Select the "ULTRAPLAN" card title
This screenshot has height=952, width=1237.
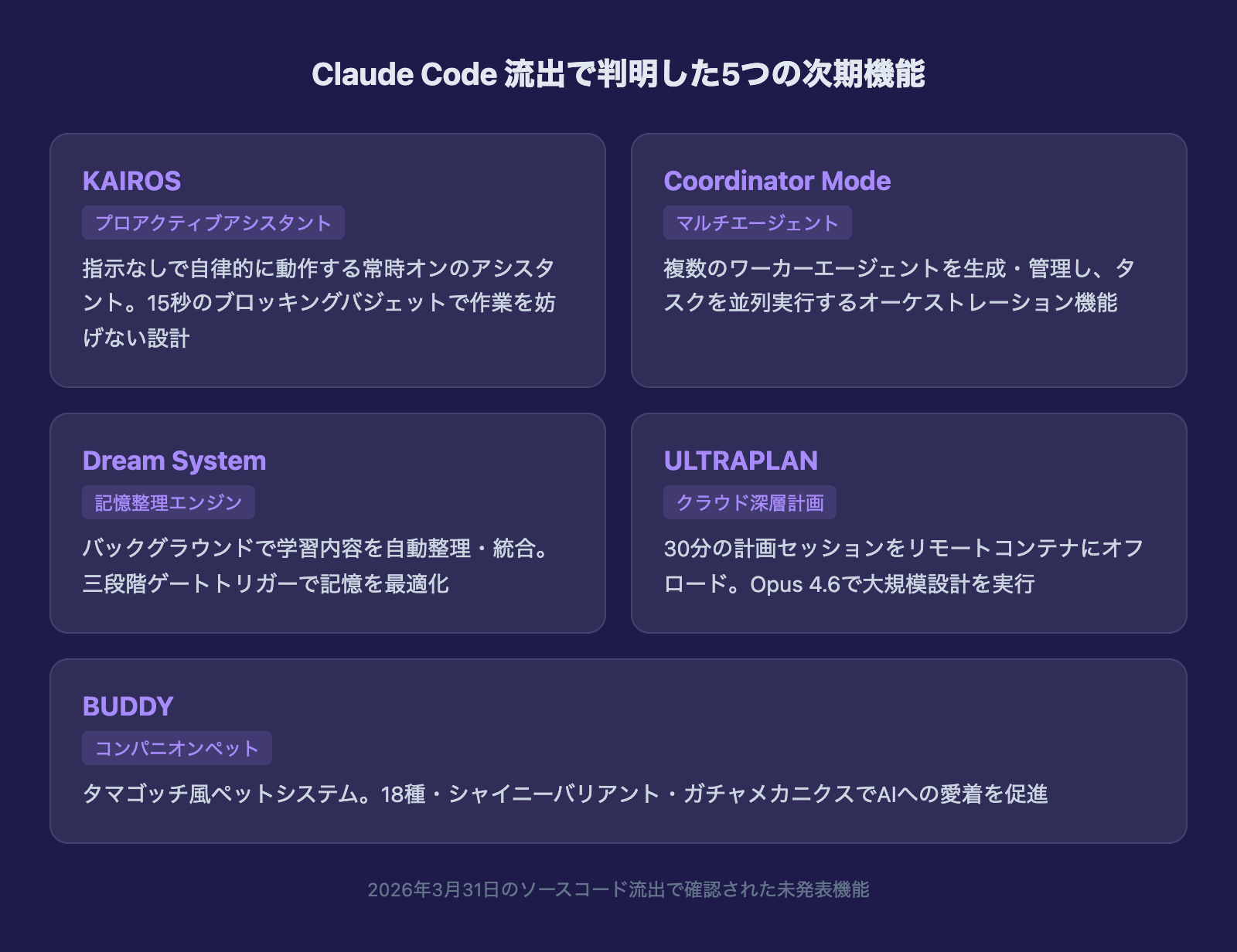pyautogui.click(x=741, y=461)
